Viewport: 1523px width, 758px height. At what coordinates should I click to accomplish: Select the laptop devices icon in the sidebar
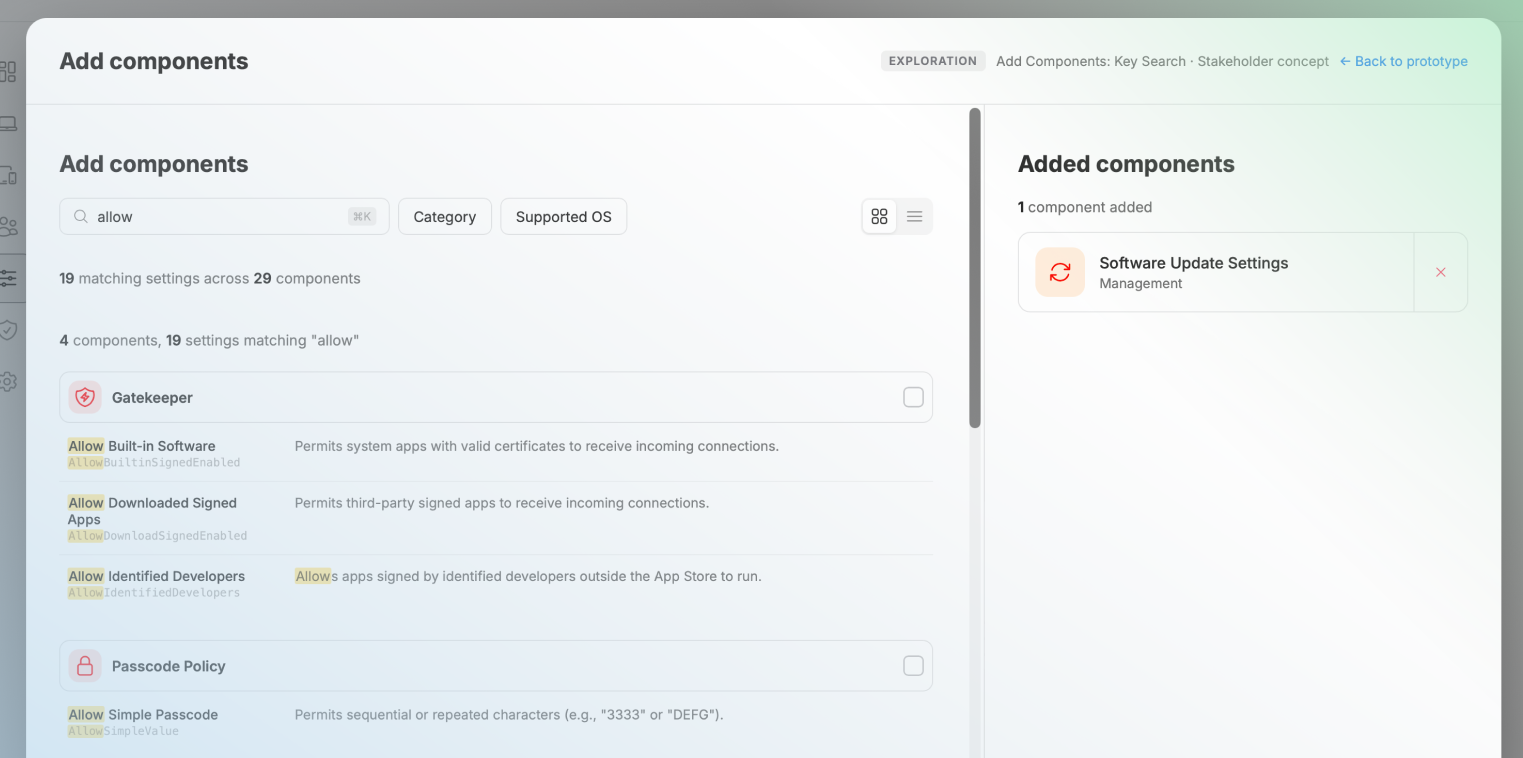coord(10,121)
